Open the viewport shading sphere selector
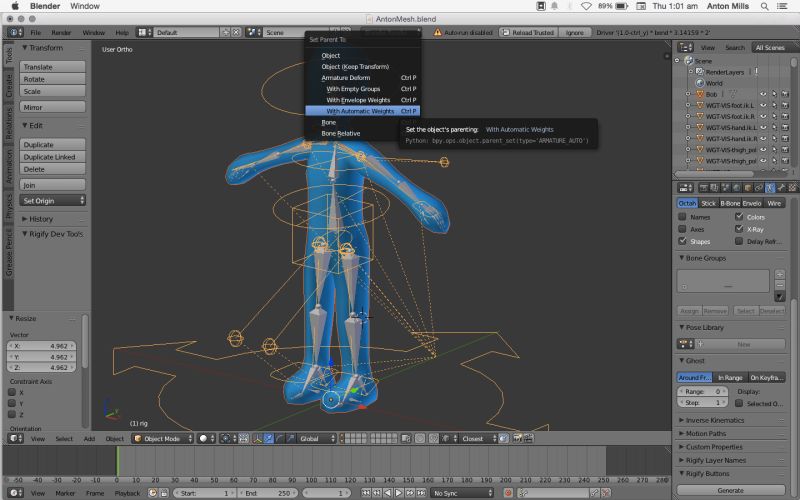The width and height of the screenshot is (800, 500). [x=206, y=438]
